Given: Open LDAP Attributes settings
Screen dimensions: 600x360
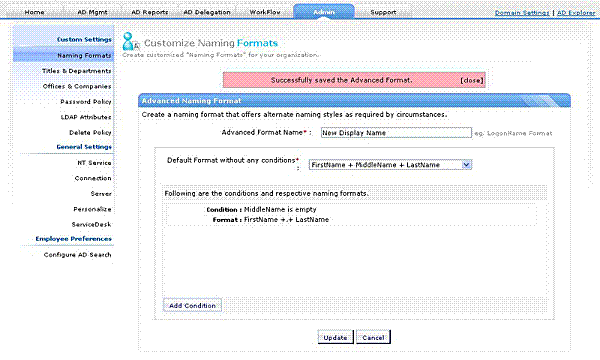Looking at the screenshot, I should coord(86,117).
